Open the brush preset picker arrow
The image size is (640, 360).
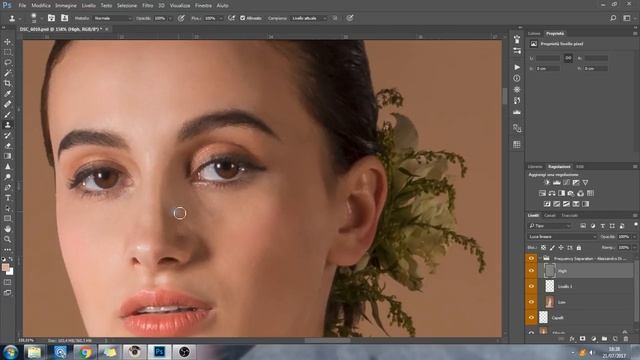(41, 18)
